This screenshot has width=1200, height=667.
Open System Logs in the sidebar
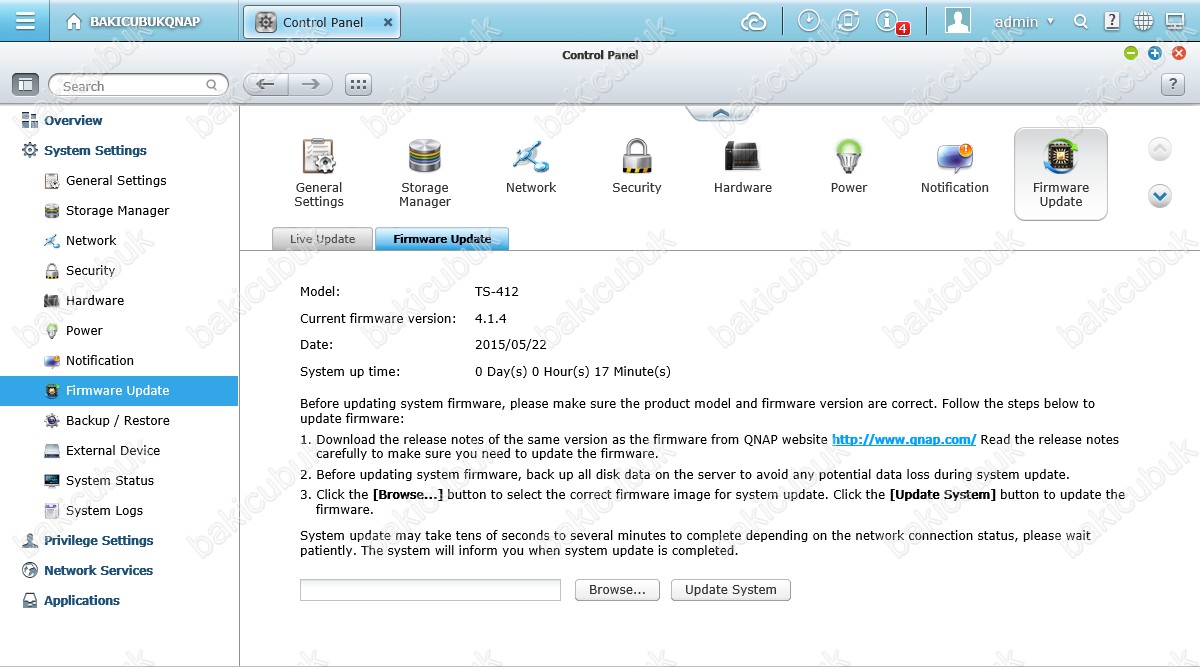(104, 510)
